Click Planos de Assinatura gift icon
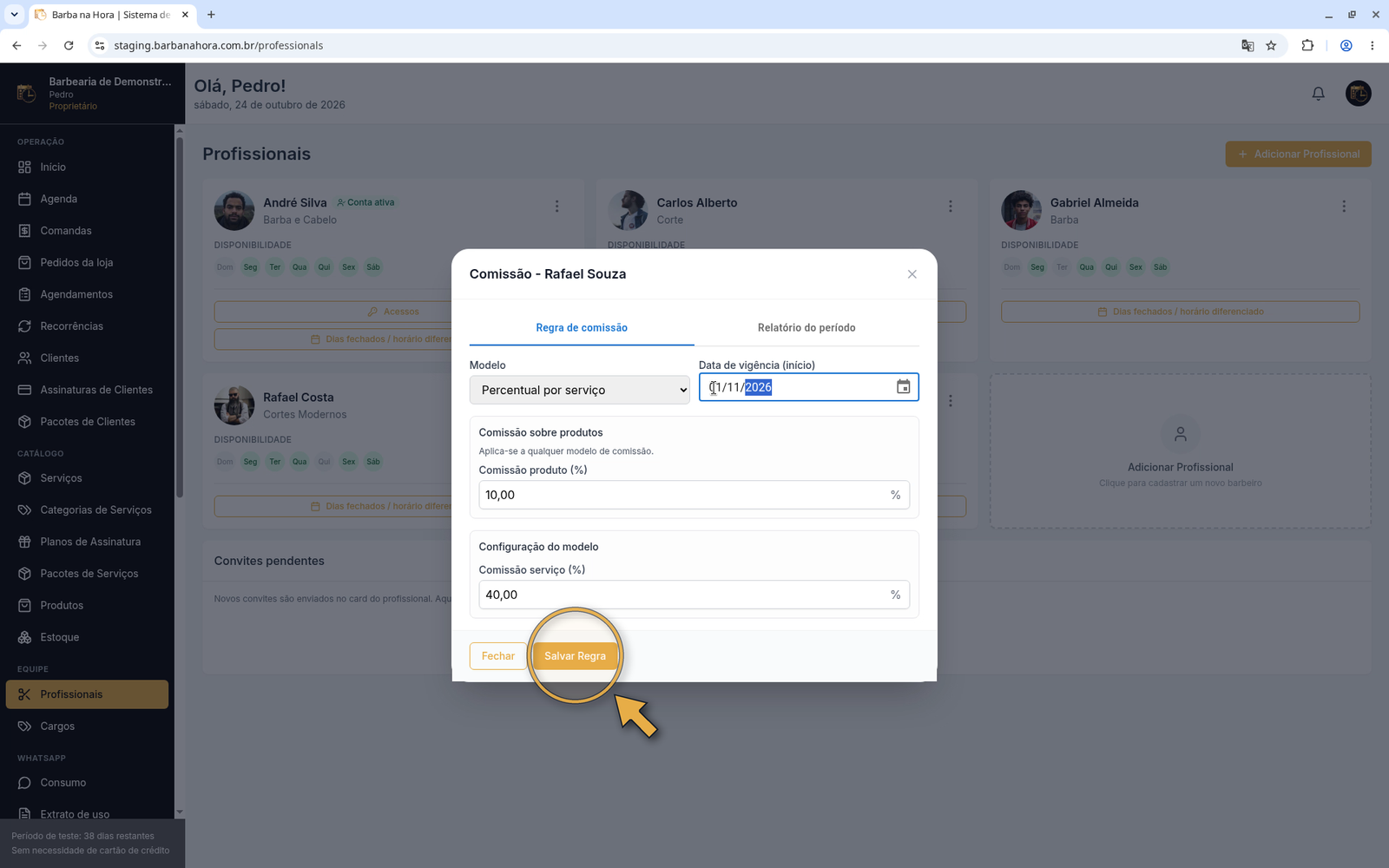The image size is (1389, 868). coord(24,542)
